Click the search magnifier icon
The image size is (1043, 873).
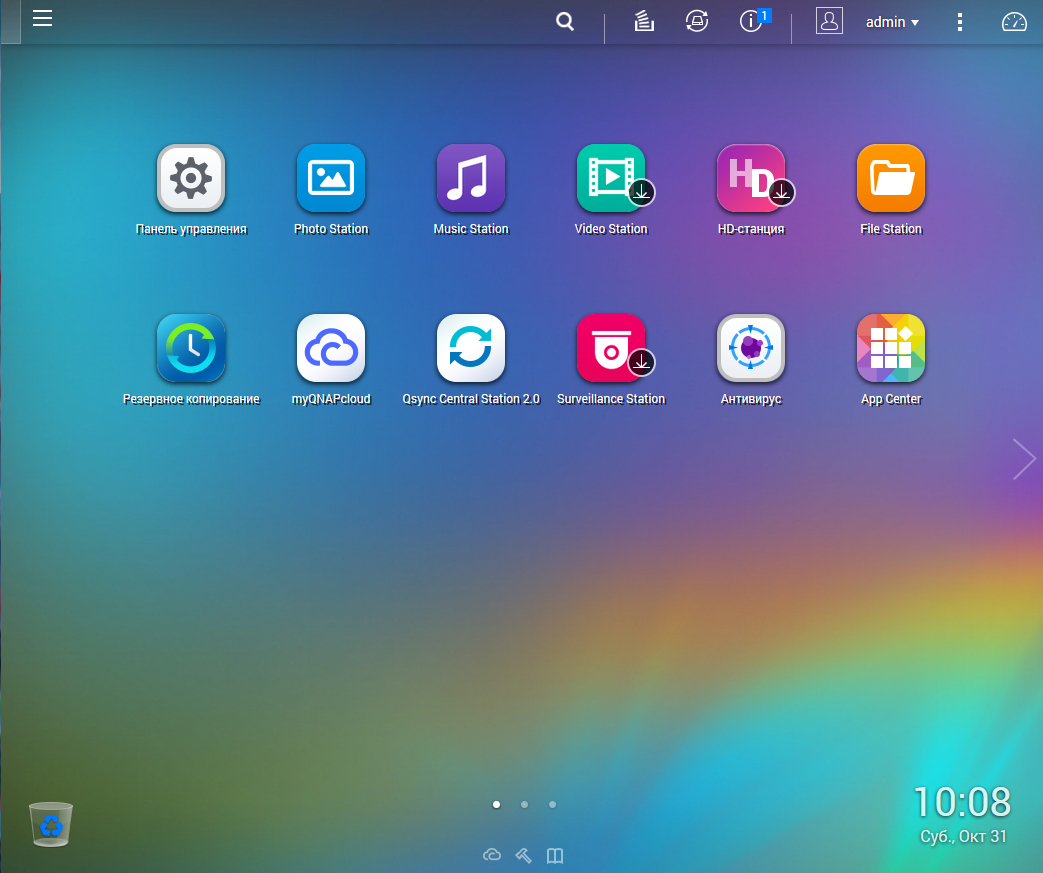point(565,22)
